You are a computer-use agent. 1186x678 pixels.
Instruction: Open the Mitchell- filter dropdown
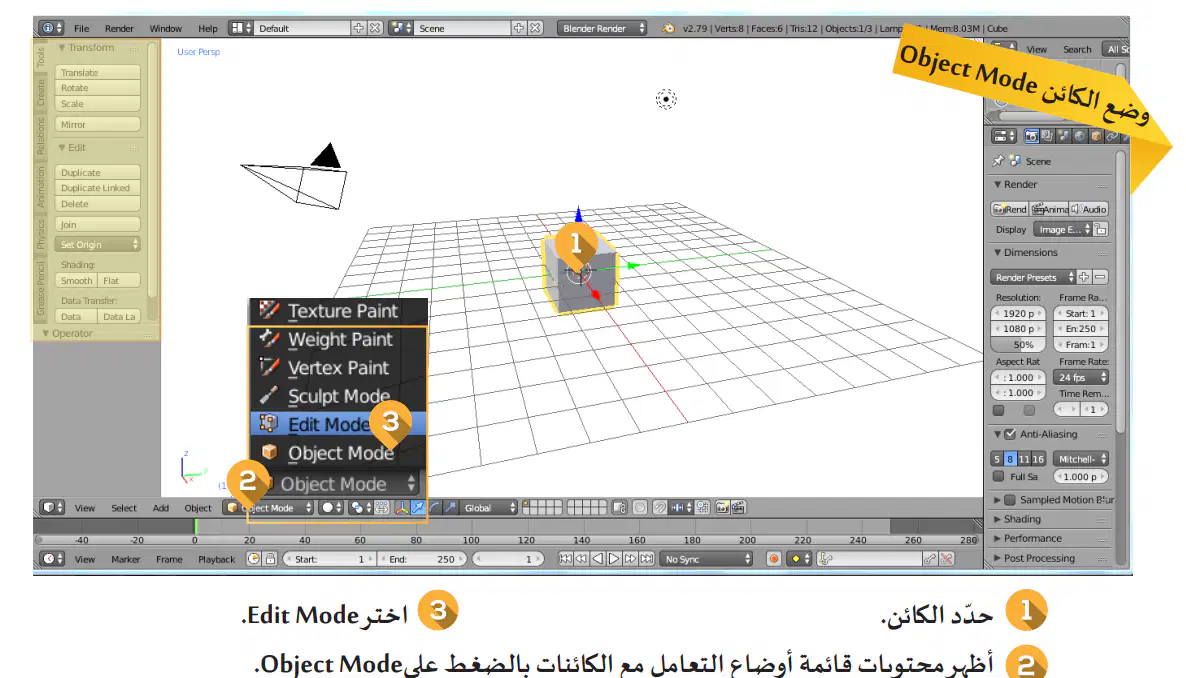(1081, 459)
